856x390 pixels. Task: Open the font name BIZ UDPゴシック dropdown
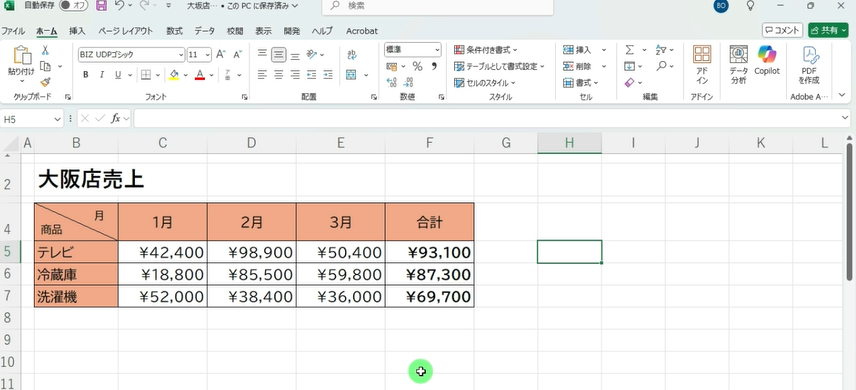tap(181, 55)
